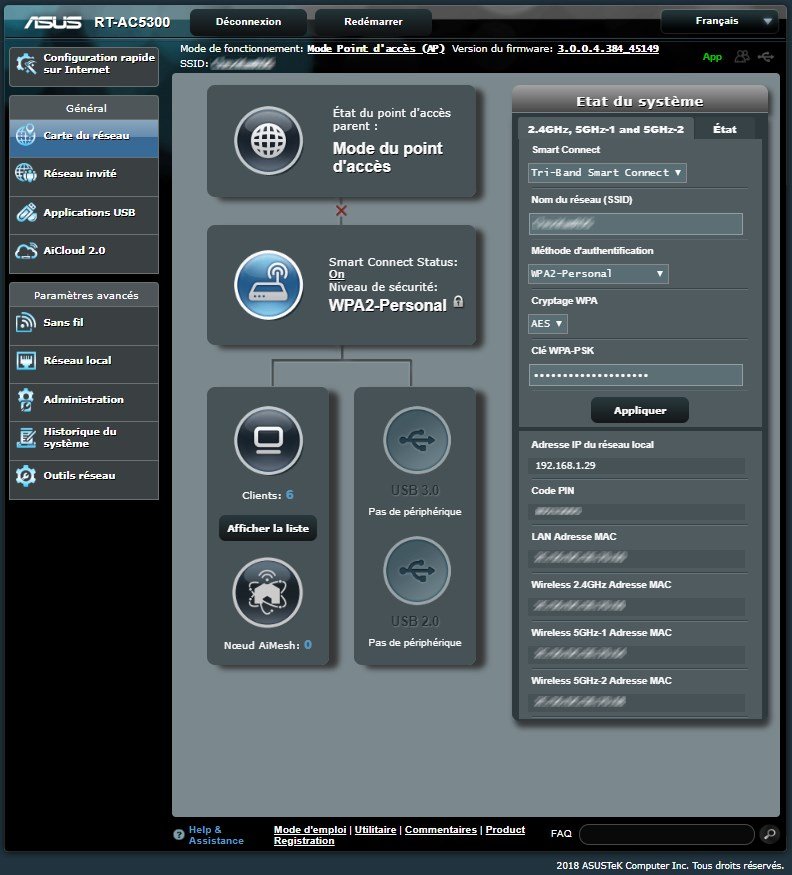The width and height of the screenshot is (792, 875).
Task: Click the FAQ search magnifier icon
Action: click(x=769, y=834)
